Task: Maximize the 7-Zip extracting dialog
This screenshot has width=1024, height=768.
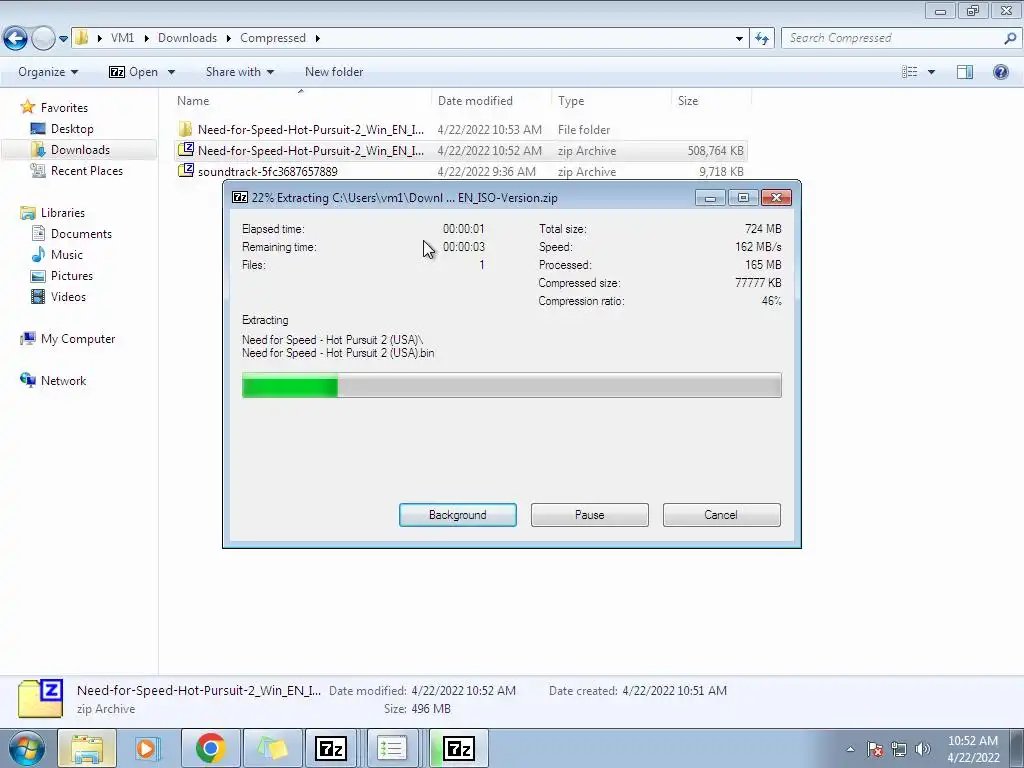Action: coord(743,197)
